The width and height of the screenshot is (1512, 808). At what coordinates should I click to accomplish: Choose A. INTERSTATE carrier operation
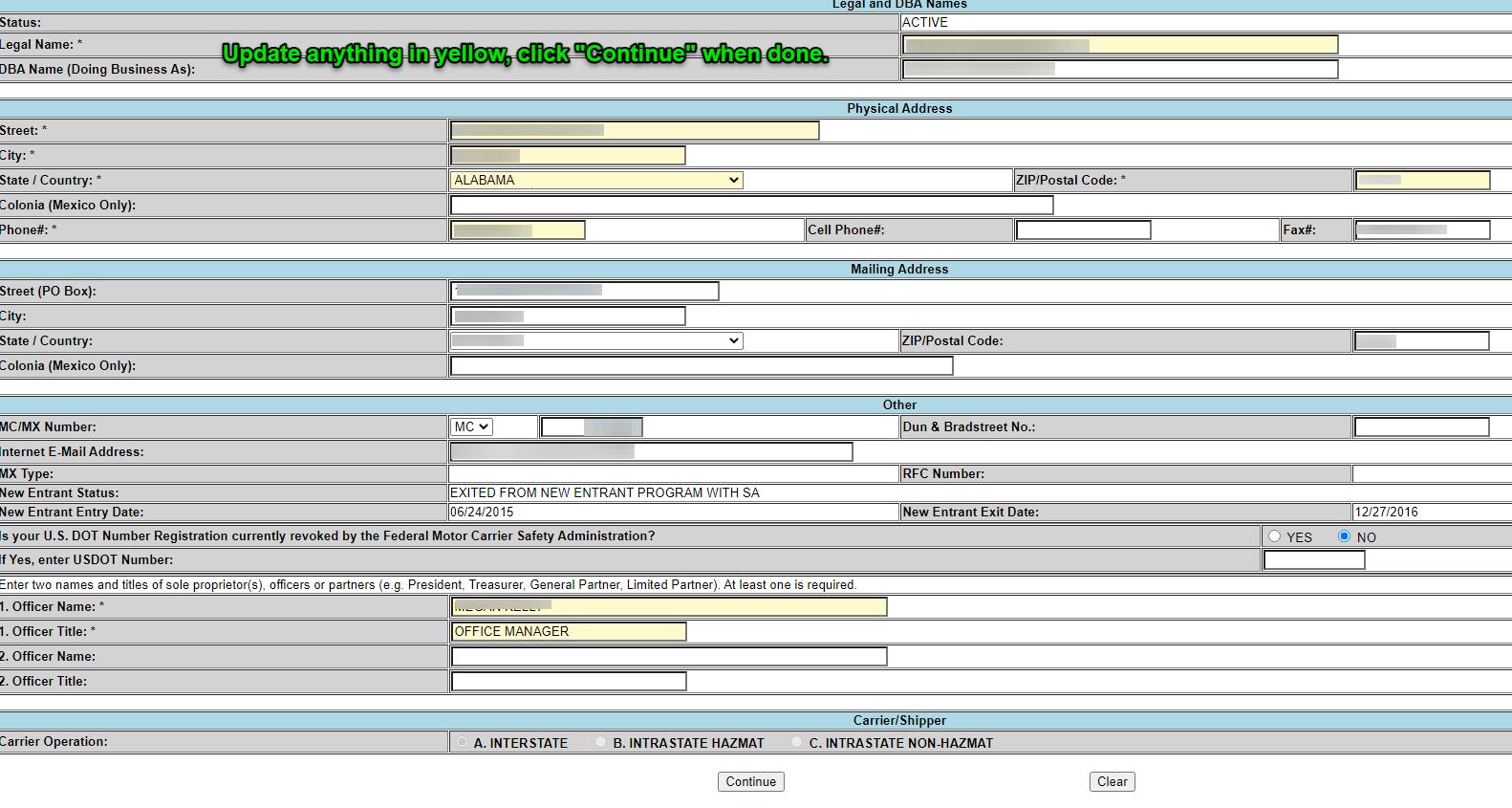(x=463, y=742)
